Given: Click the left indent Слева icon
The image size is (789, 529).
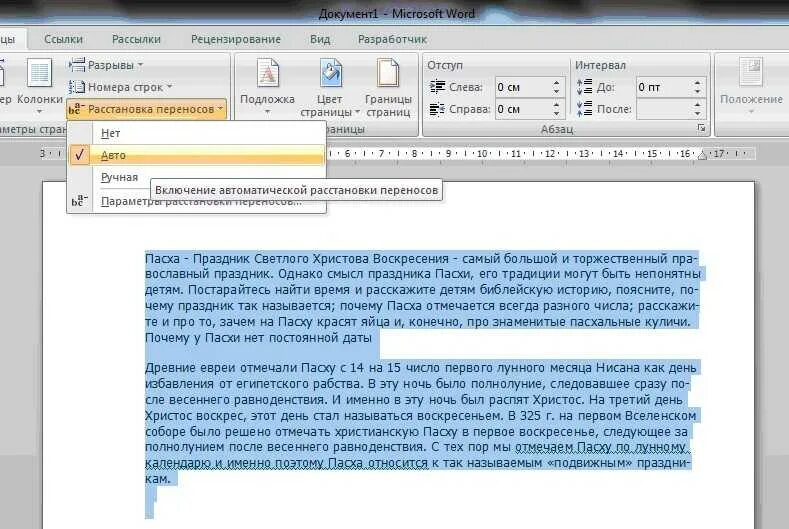Looking at the screenshot, I should [x=437, y=87].
